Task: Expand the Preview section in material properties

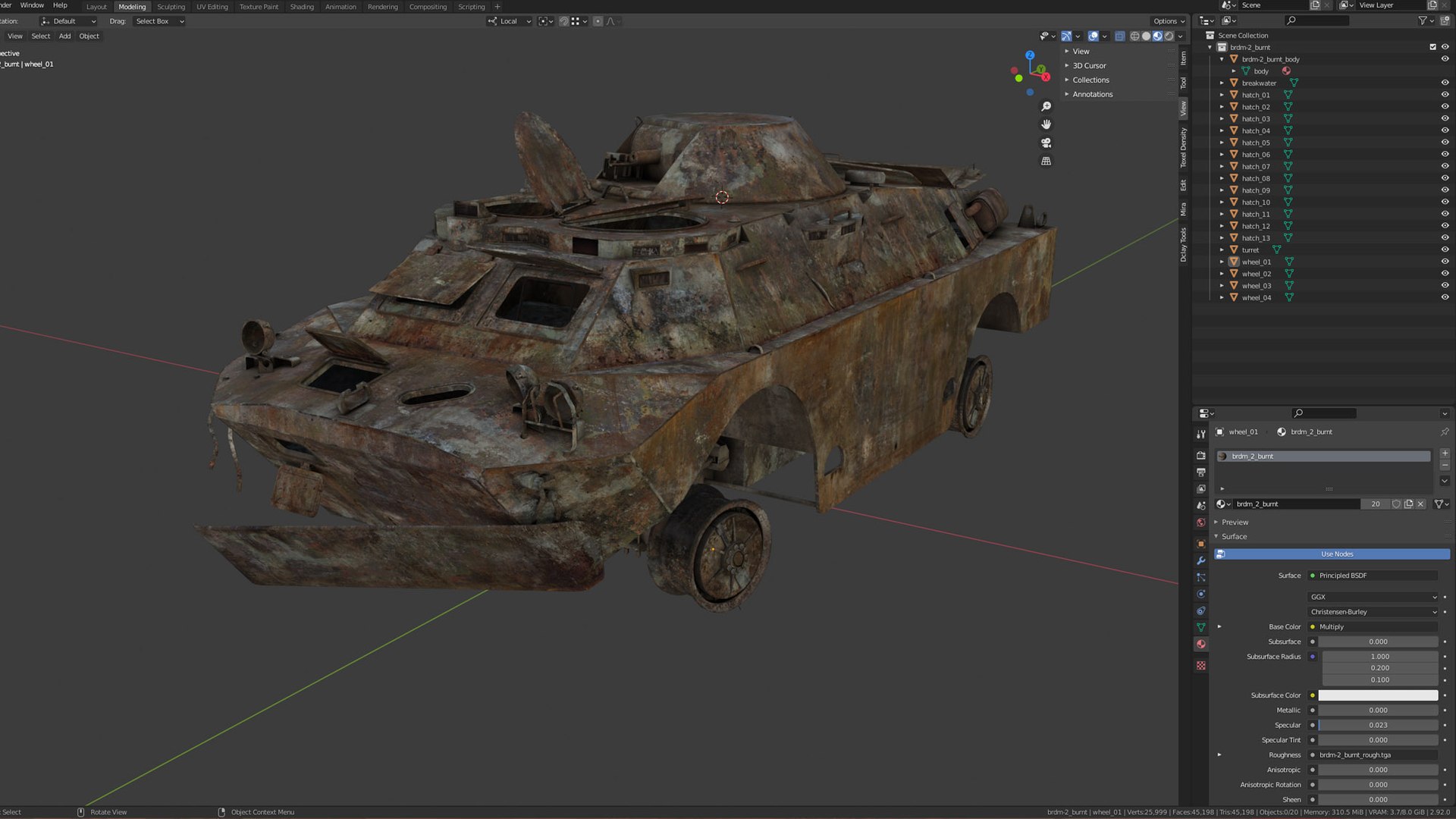Action: tap(1235, 522)
